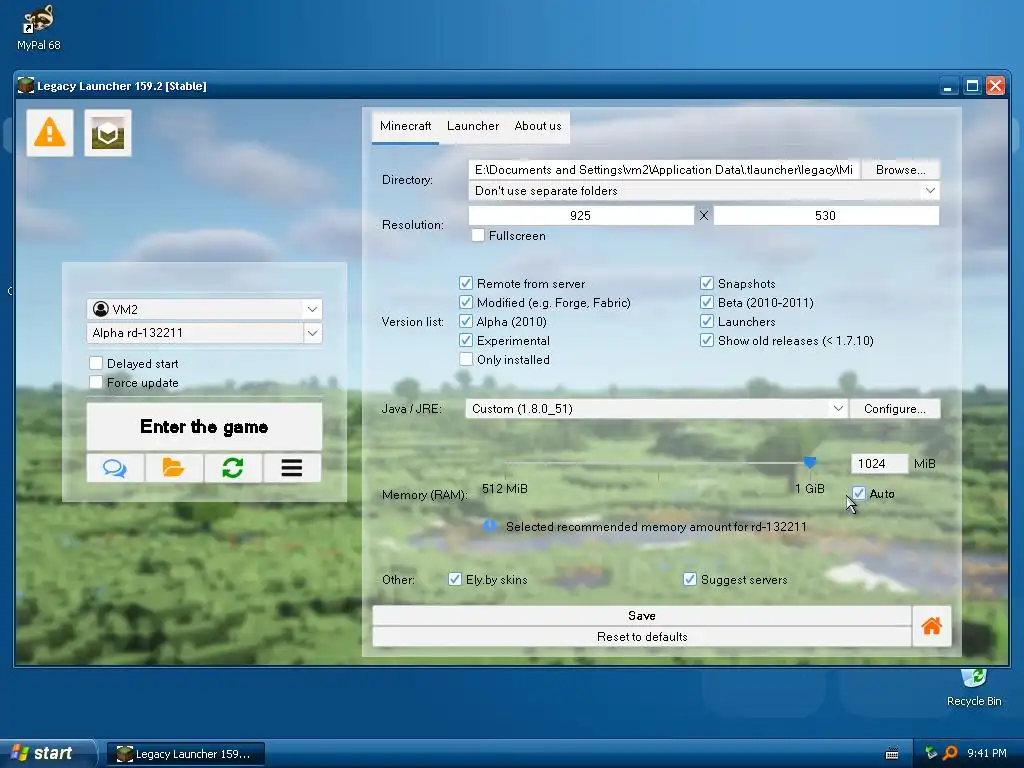Toggle Ely.by skins checkbox

tap(455, 579)
